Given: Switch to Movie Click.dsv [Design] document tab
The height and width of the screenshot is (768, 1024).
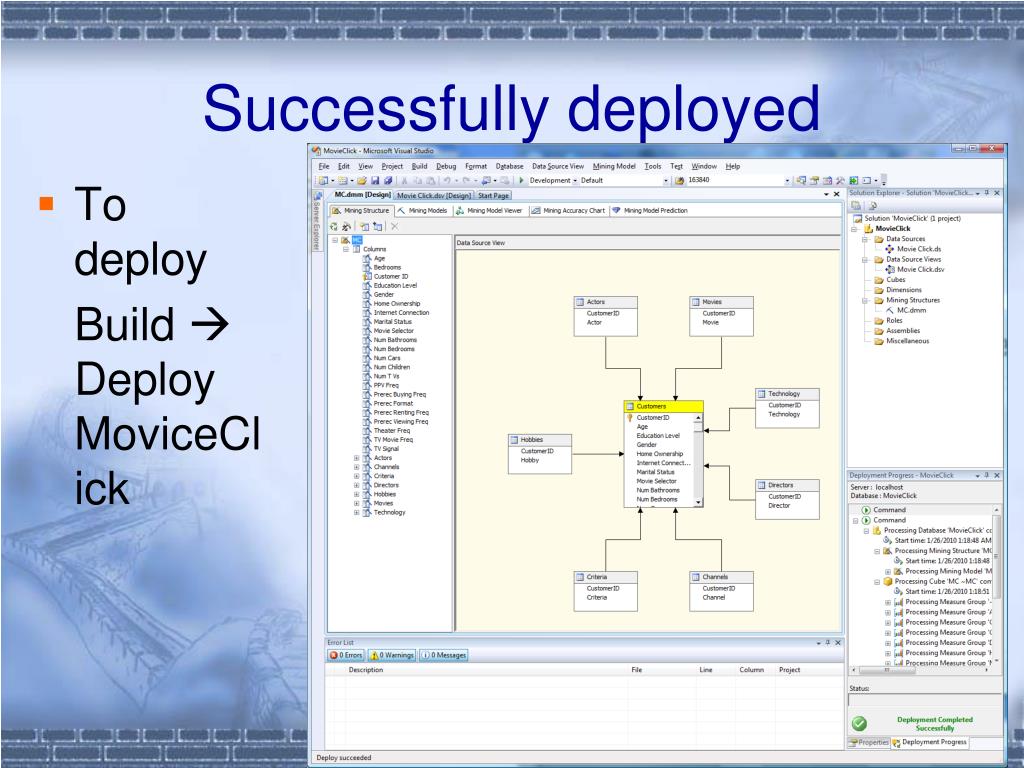Looking at the screenshot, I should click(x=434, y=195).
